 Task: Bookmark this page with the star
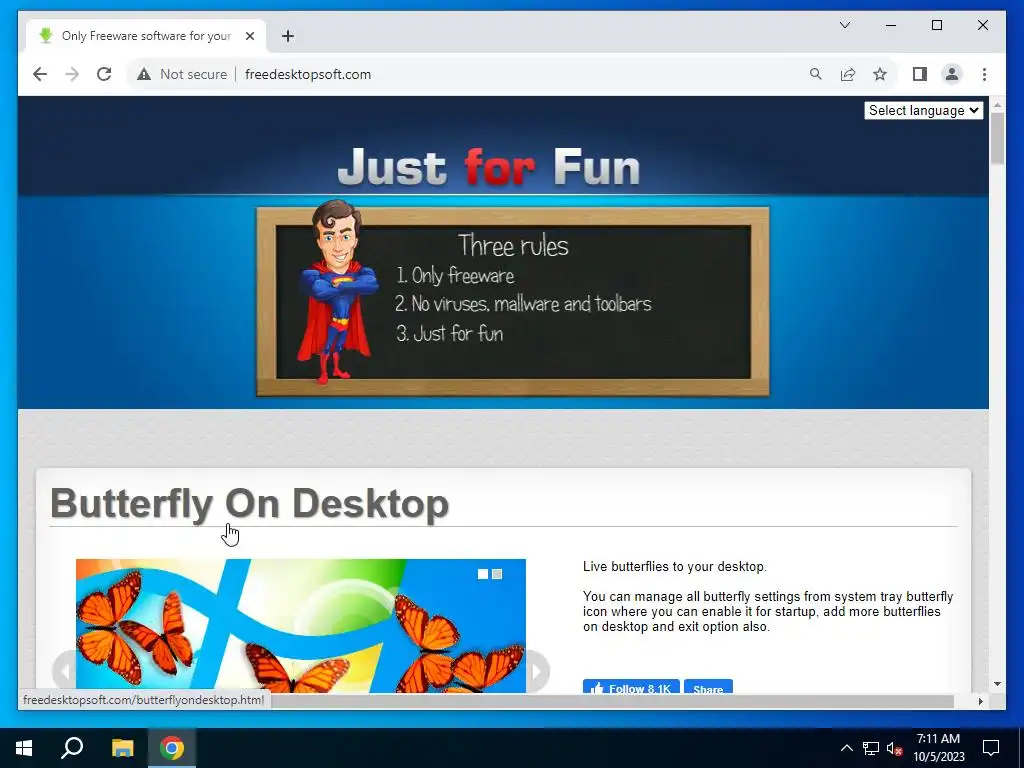coord(880,74)
